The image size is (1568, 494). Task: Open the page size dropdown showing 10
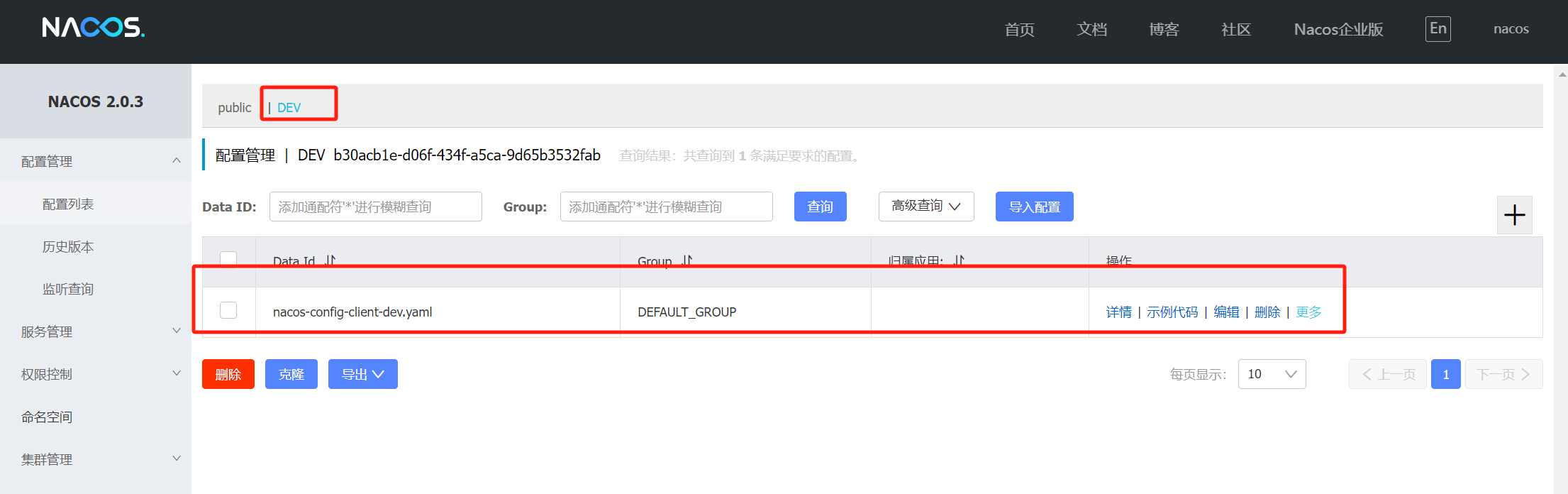[1272, 374]
